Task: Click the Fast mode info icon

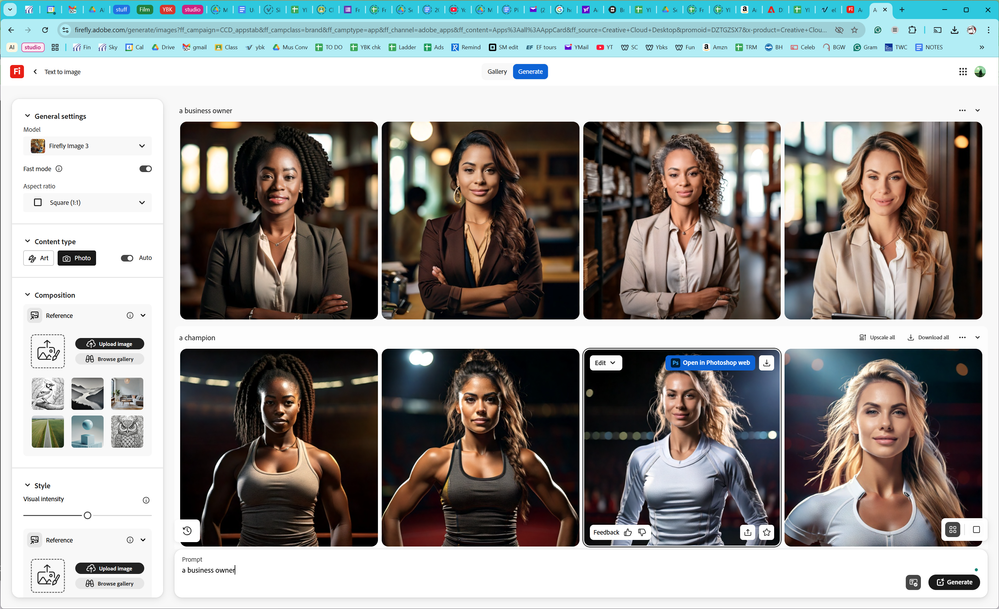Action: point(59,169)
